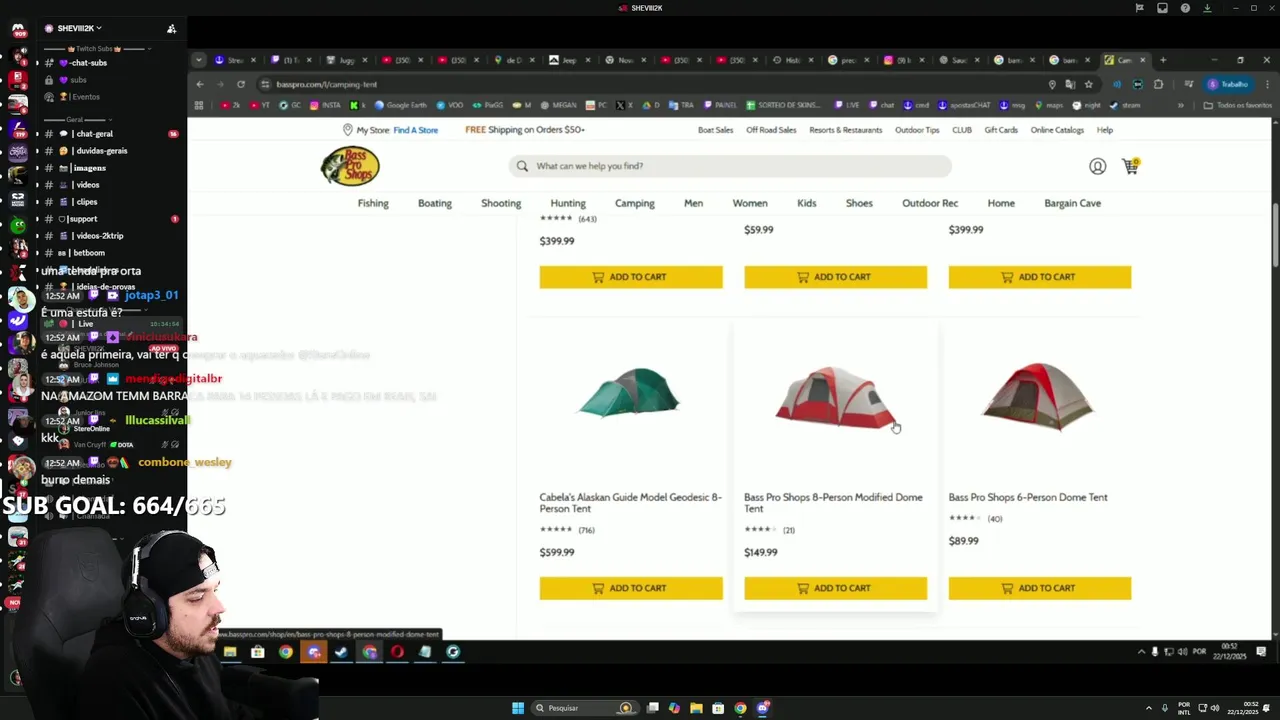1280x720 pixels.
Task: Open the Google Earth bookmark
Action: [401, 105]
